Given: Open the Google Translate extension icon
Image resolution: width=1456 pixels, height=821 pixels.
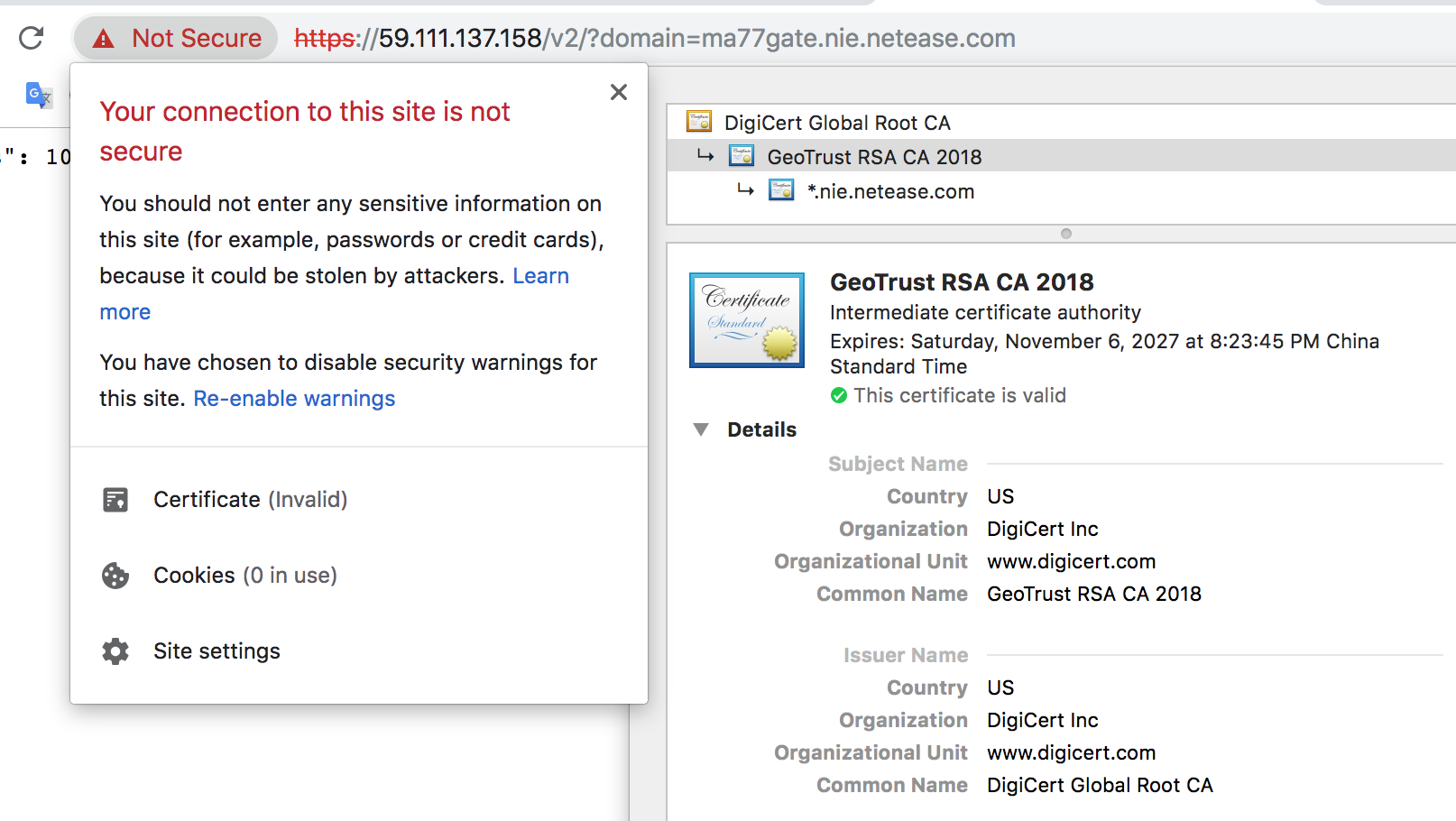Looking at the screenshot, I should click(x=39, y=95).
